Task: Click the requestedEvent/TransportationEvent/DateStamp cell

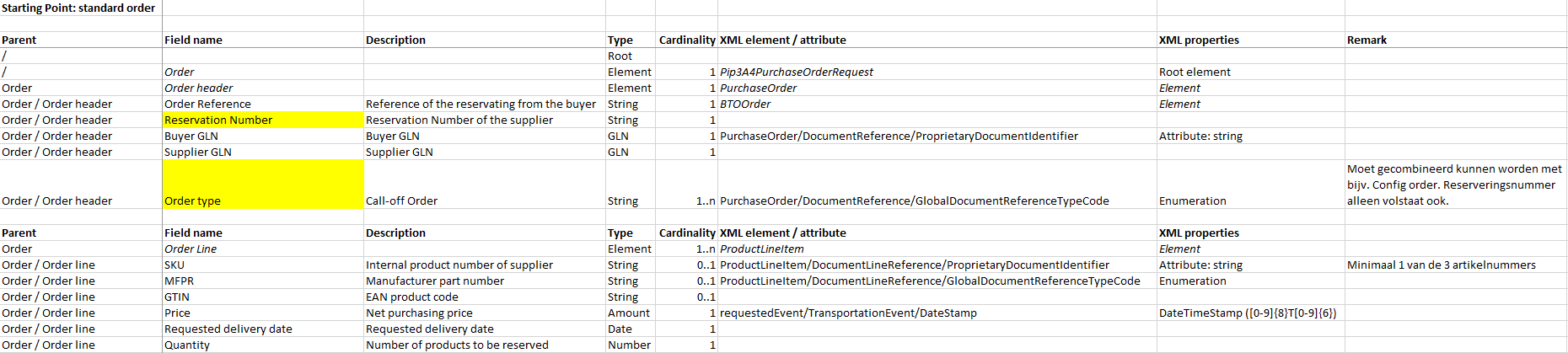Action: [x=848, y=313]
